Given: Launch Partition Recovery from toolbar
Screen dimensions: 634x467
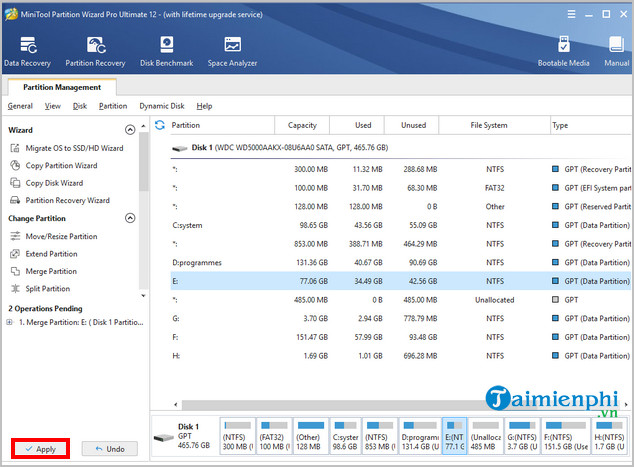Looking at the screenshot, I should click(95, 51).
